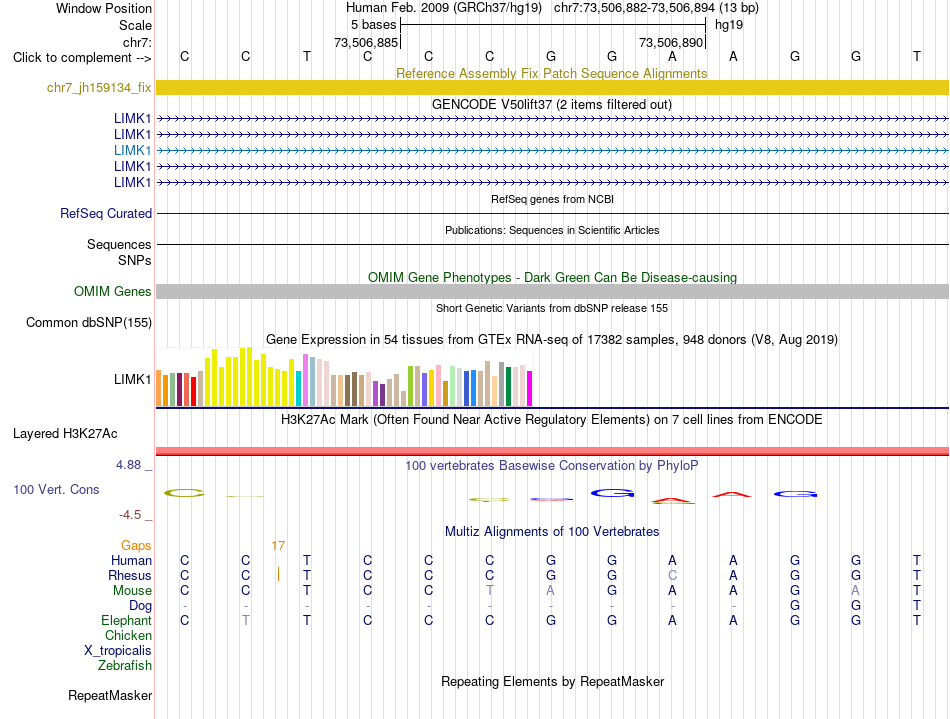Click the LIMK1 label beside the GTEx chart

132,379
